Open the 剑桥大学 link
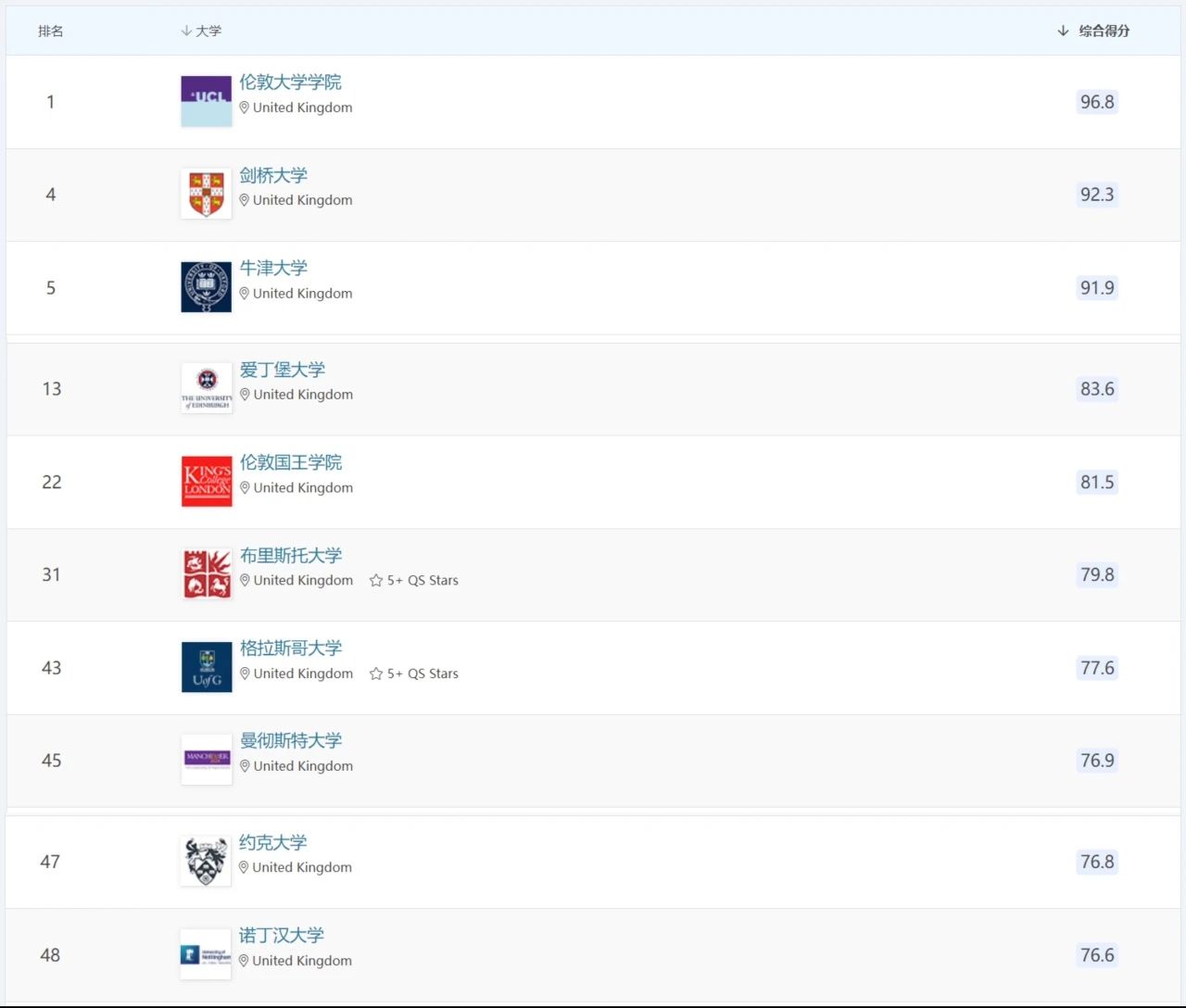Screen dimensions: 1186x1008 coord(273,175)
